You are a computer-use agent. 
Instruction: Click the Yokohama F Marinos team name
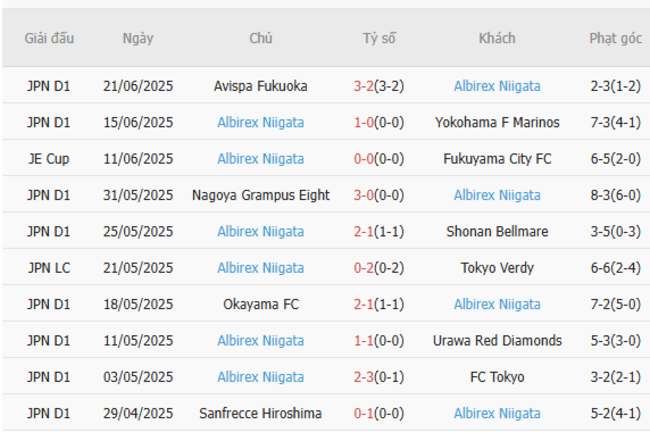tap(497, 122)
